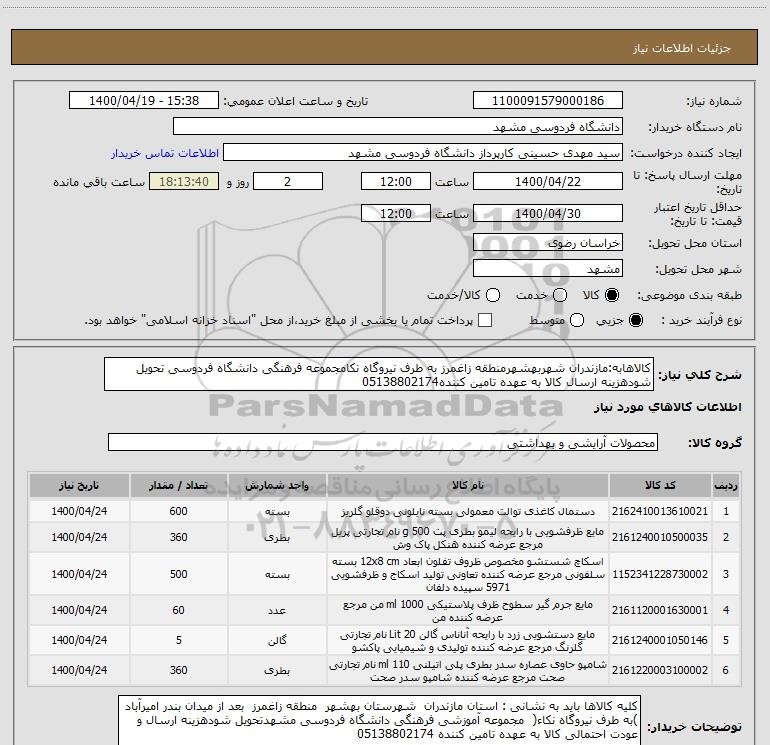Click the province field خراسان رضوی
This screenshot has height=745, width=770.
(x=548, y=242)
